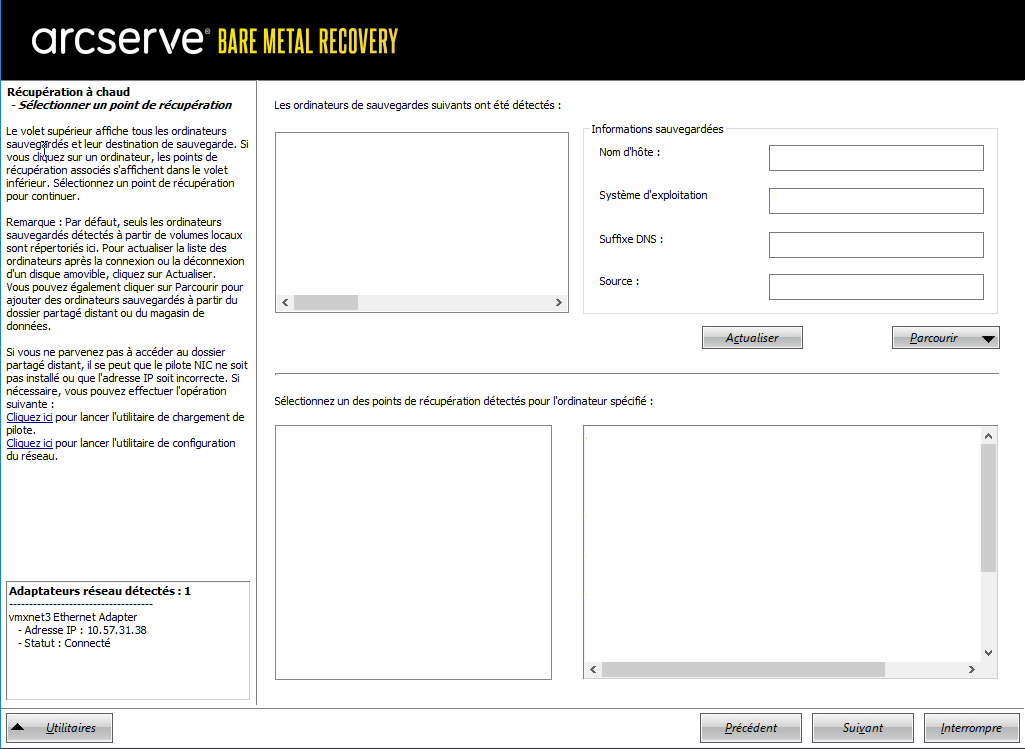Open the network configuration utility link
This screenshot has width=1025, height=749.
pos(29,443)
